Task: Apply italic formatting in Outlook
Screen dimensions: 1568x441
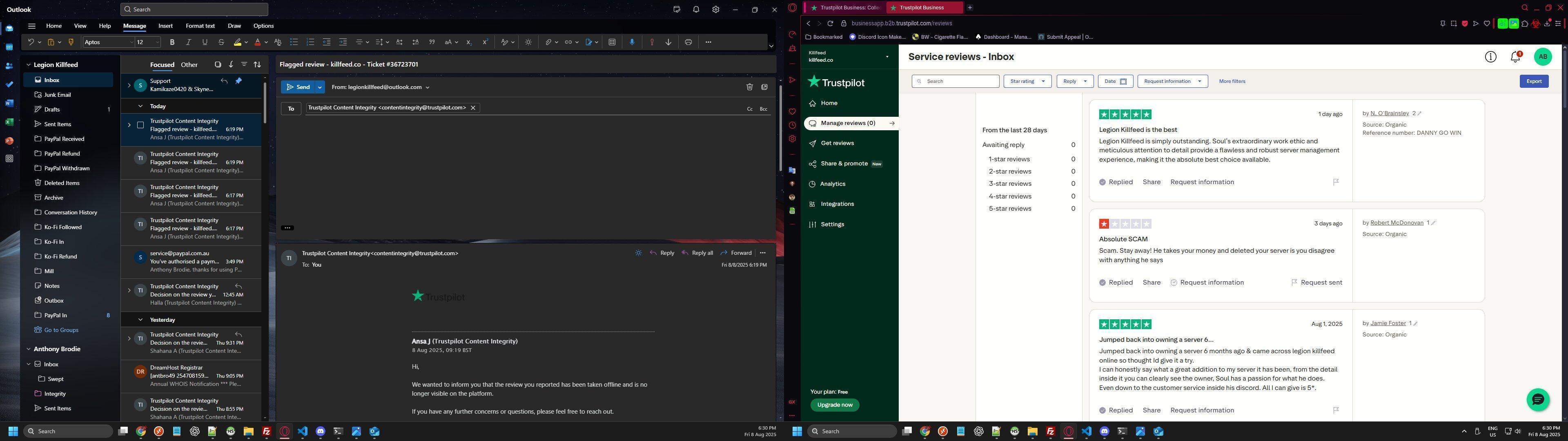Action: tap(189, 42)
